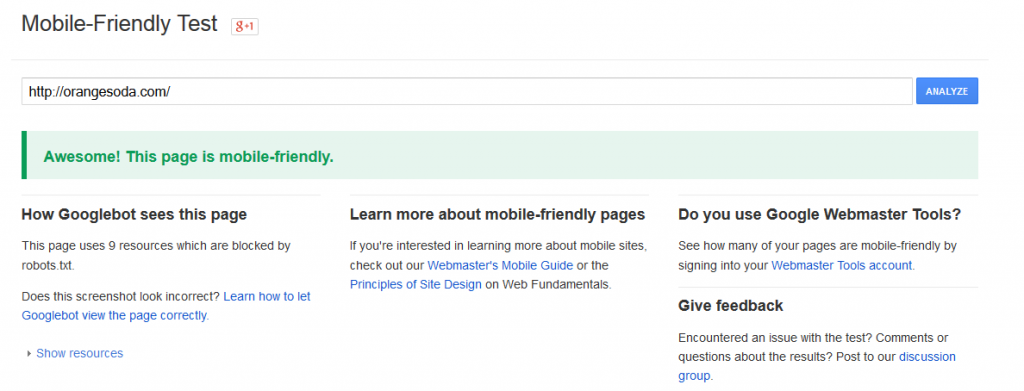Click the How Googlebot sees this page heading
The image size is (1024, 391).
(x=135, y=215)
